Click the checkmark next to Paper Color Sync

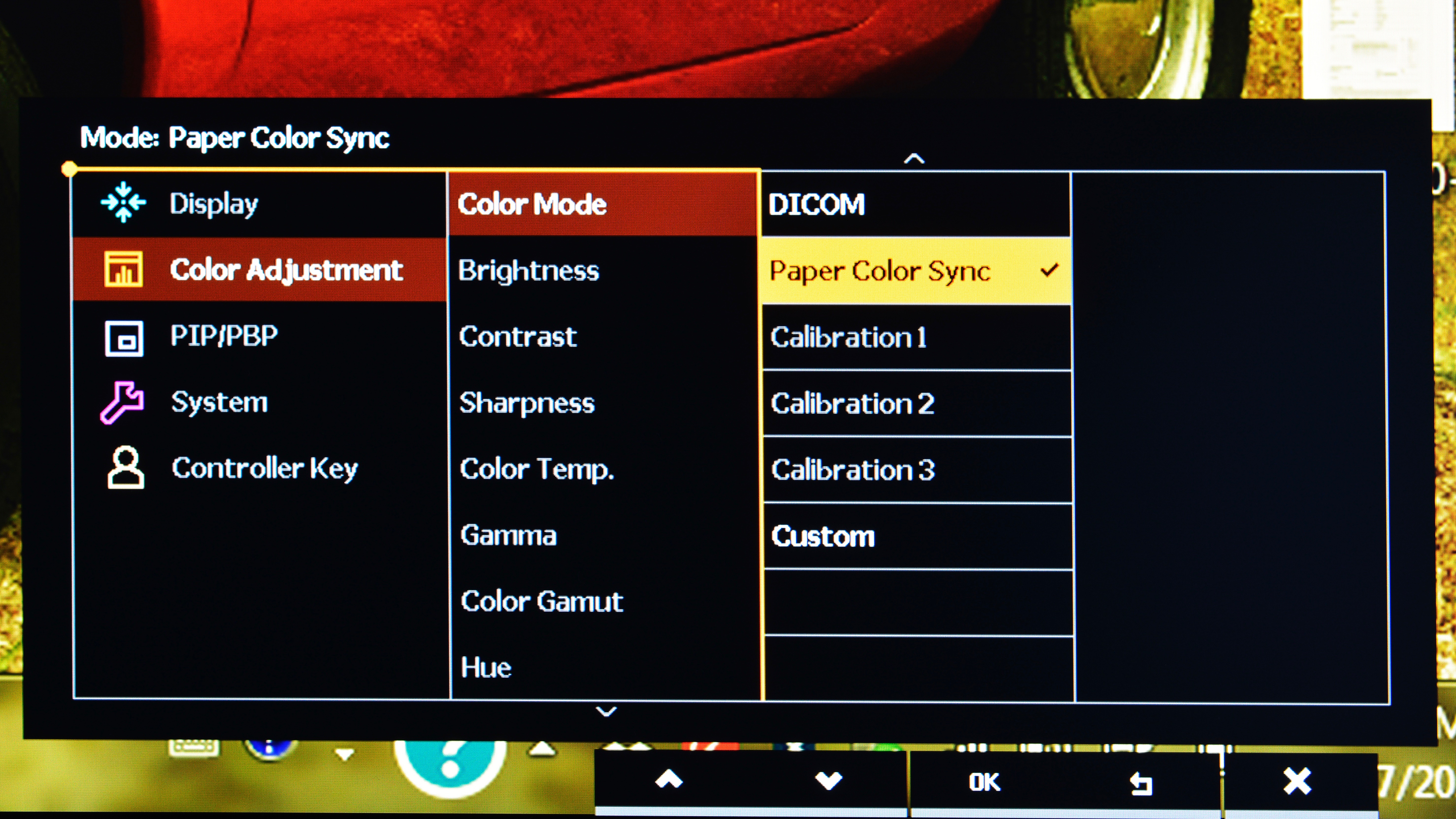[x=1049, y=270]
